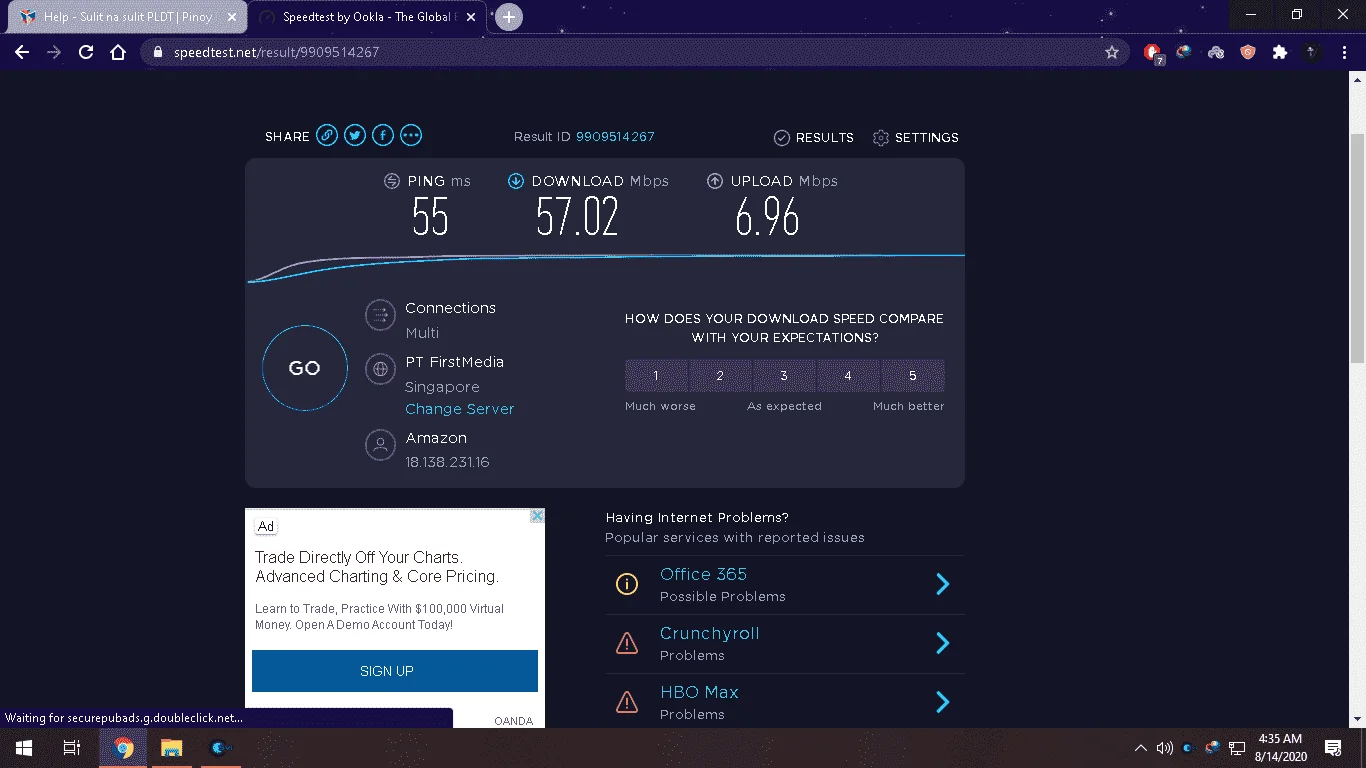Click Office 365 info status icon
Viewport: 1366px width, 768px height.
pyautogui.click(x=627, y=584)
